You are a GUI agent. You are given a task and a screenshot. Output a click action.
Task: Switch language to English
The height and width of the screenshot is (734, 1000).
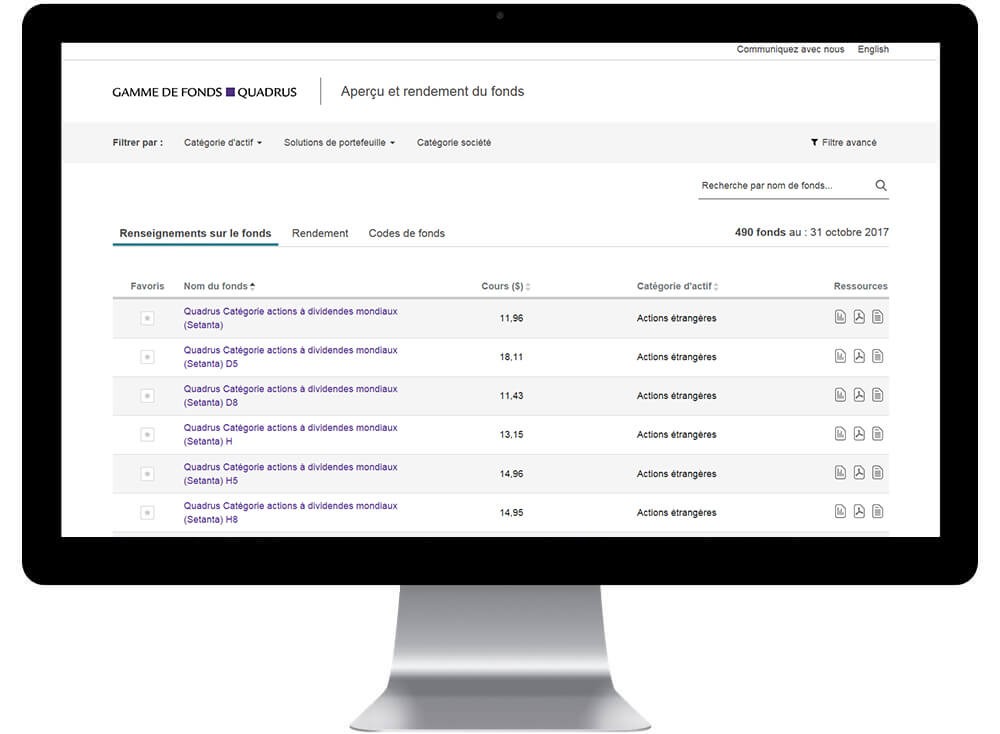pyautogui.click(x=873, y=50)
